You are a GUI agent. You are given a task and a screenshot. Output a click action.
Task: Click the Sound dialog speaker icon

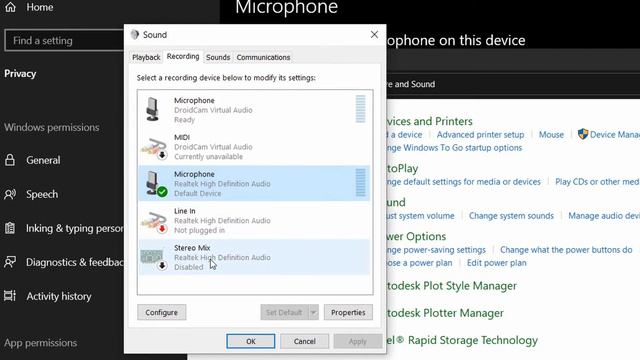[135, 35]
